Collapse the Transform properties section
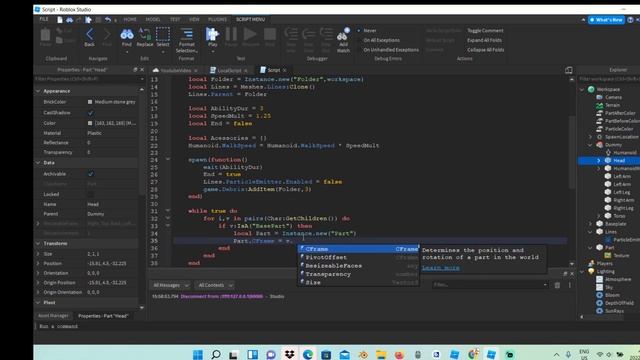The image size is (640, 360). (x=38, y=243)
